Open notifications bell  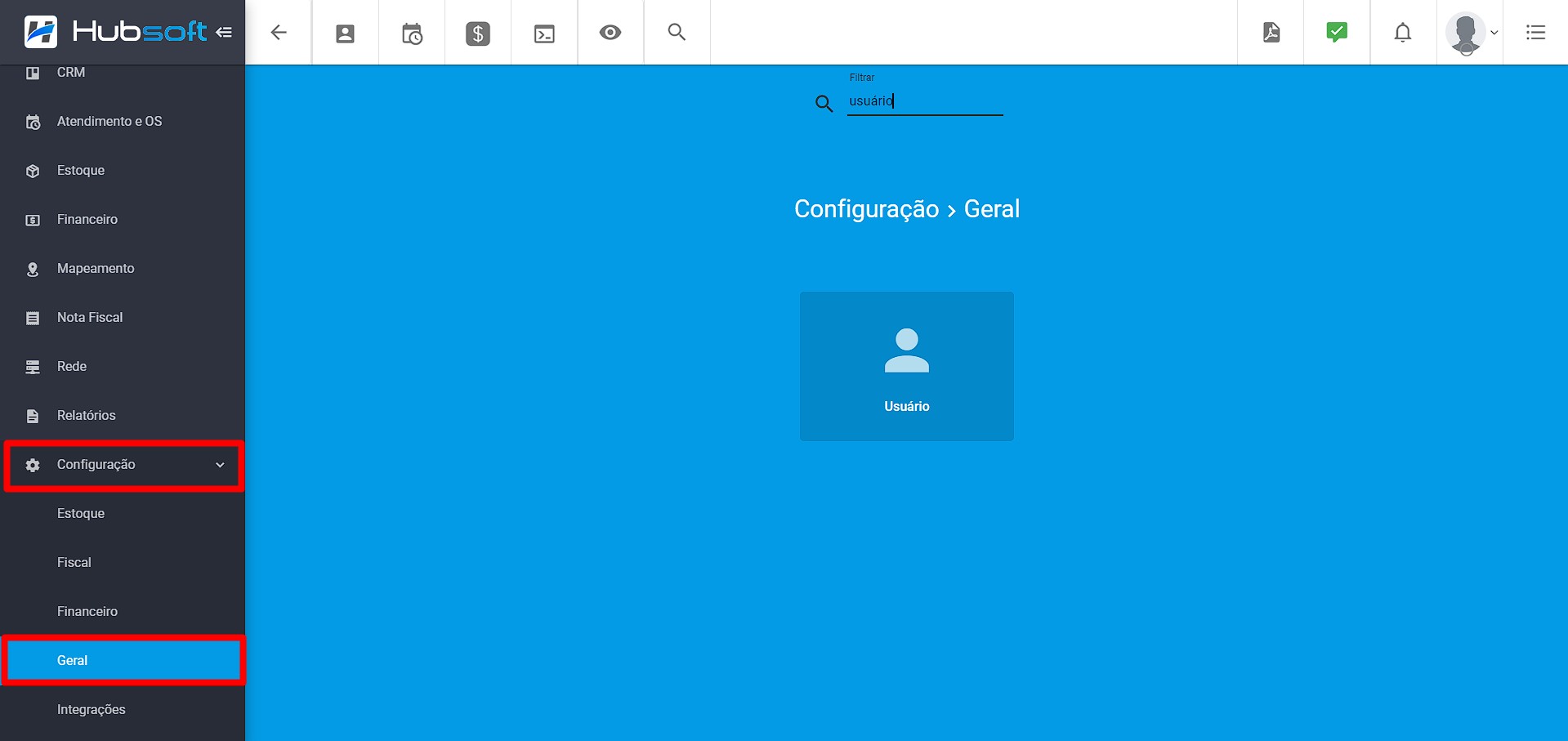pos(1403,33)
